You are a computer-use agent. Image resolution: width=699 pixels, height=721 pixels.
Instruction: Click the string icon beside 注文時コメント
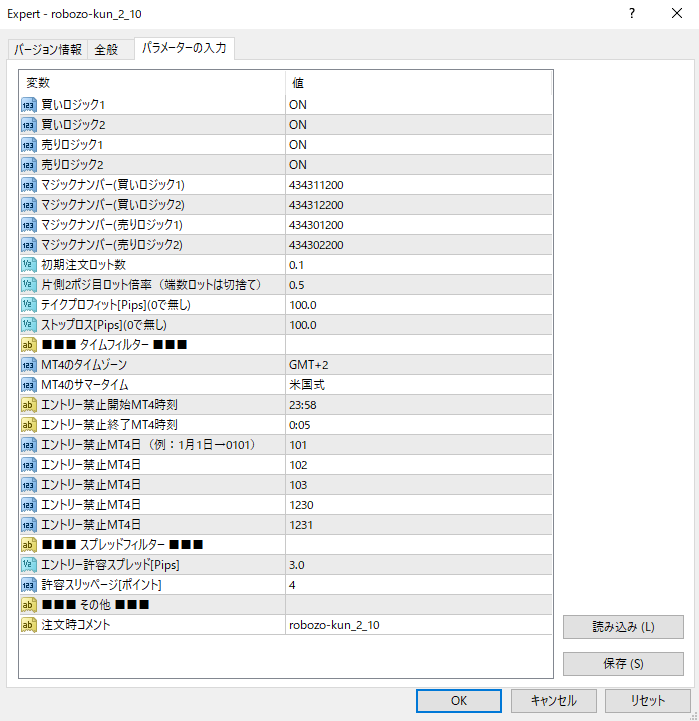[x=29, y=625]
